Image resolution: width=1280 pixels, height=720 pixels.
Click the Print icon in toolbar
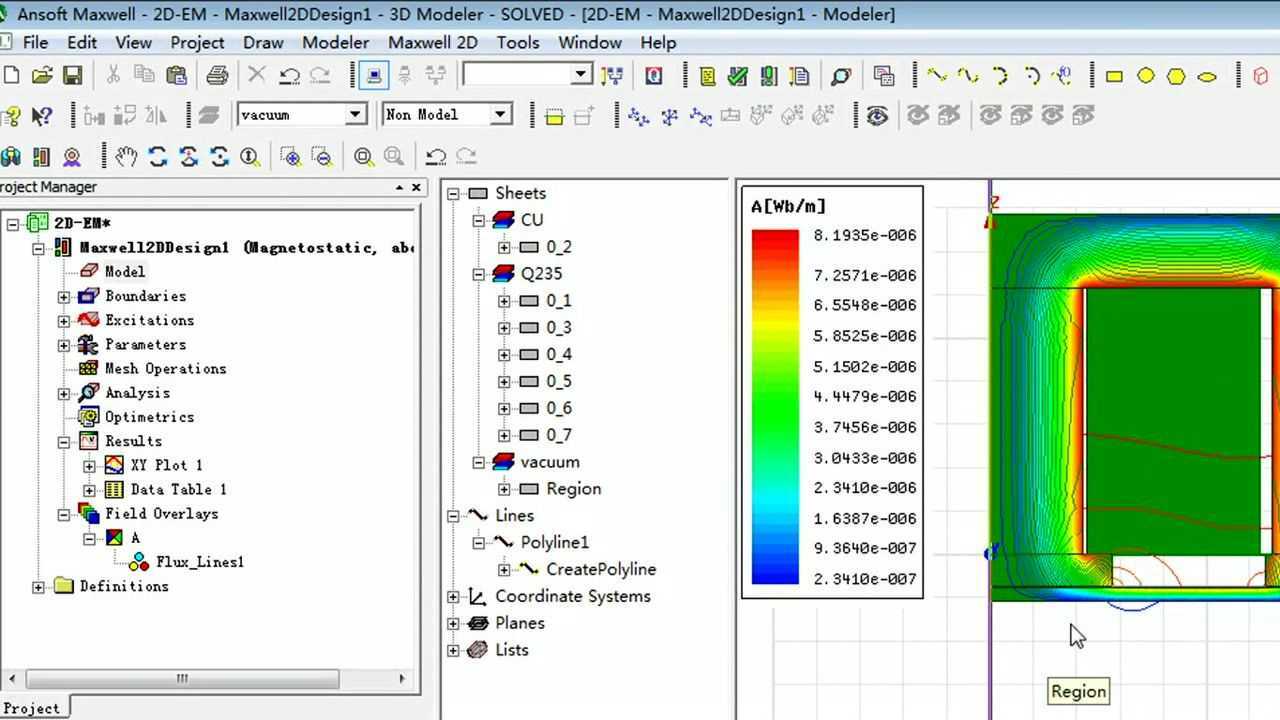tap(216, 76)
